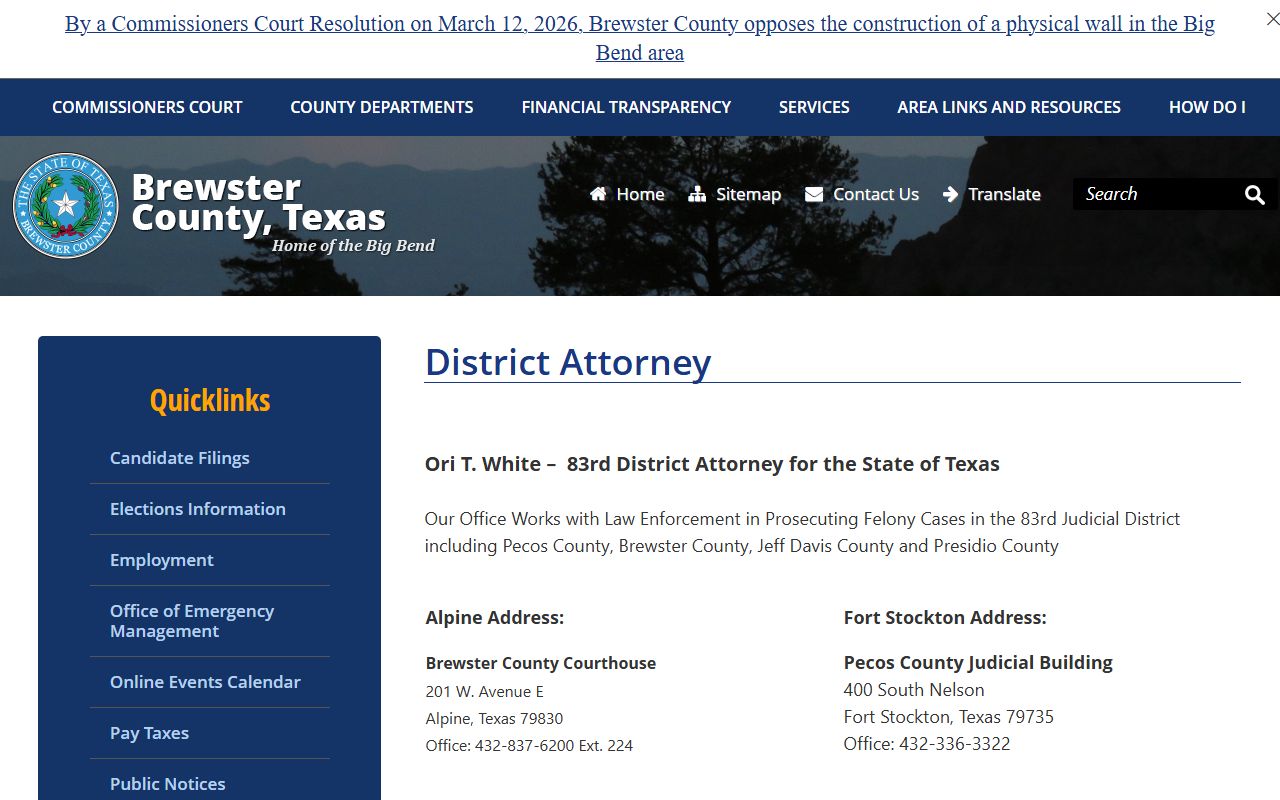
Task: Click the 201 W. Avenue E address line
Action: point(485,691)
